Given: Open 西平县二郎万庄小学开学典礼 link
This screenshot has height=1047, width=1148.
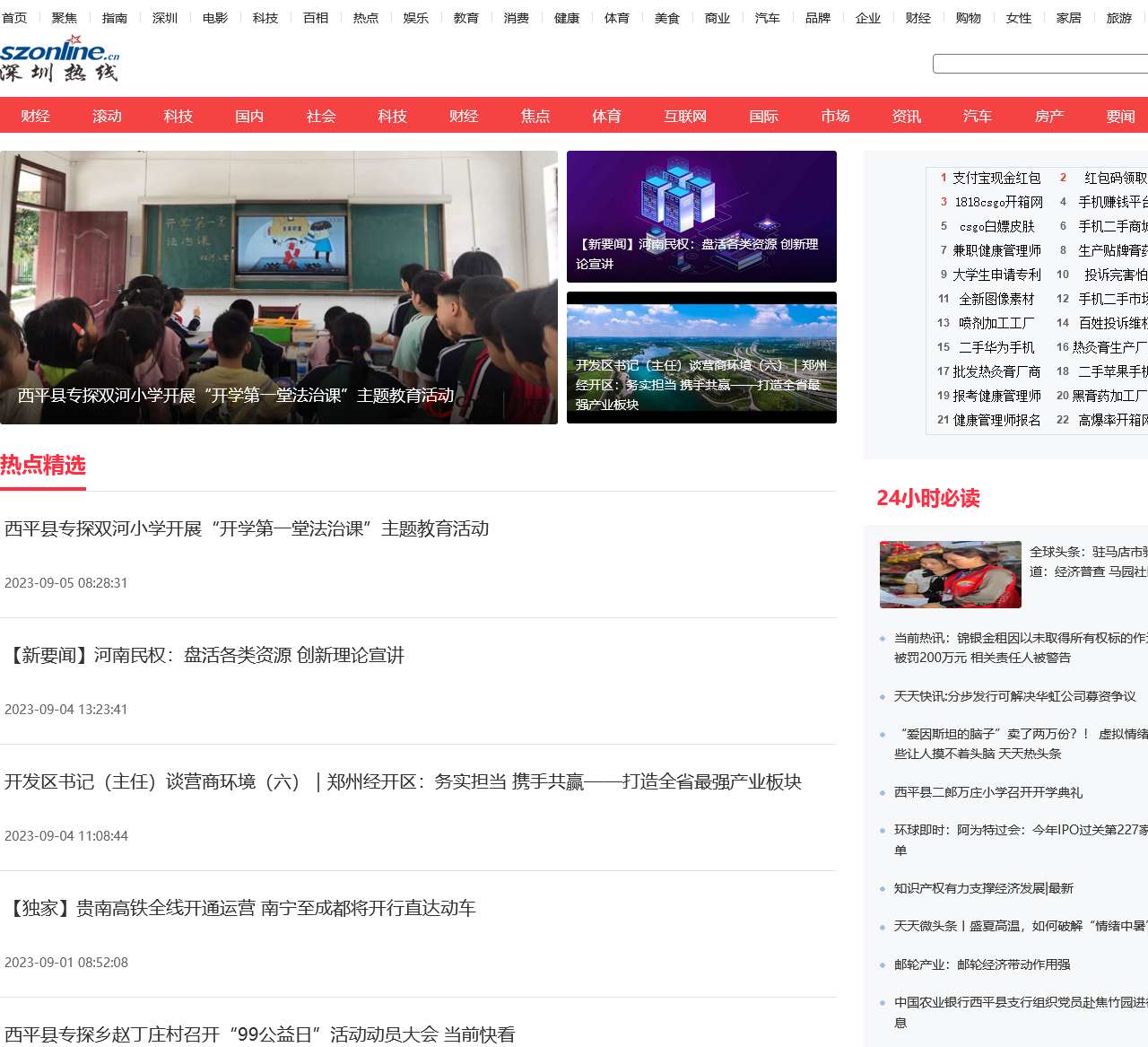Looking at the screenshot, I should 987,792.
